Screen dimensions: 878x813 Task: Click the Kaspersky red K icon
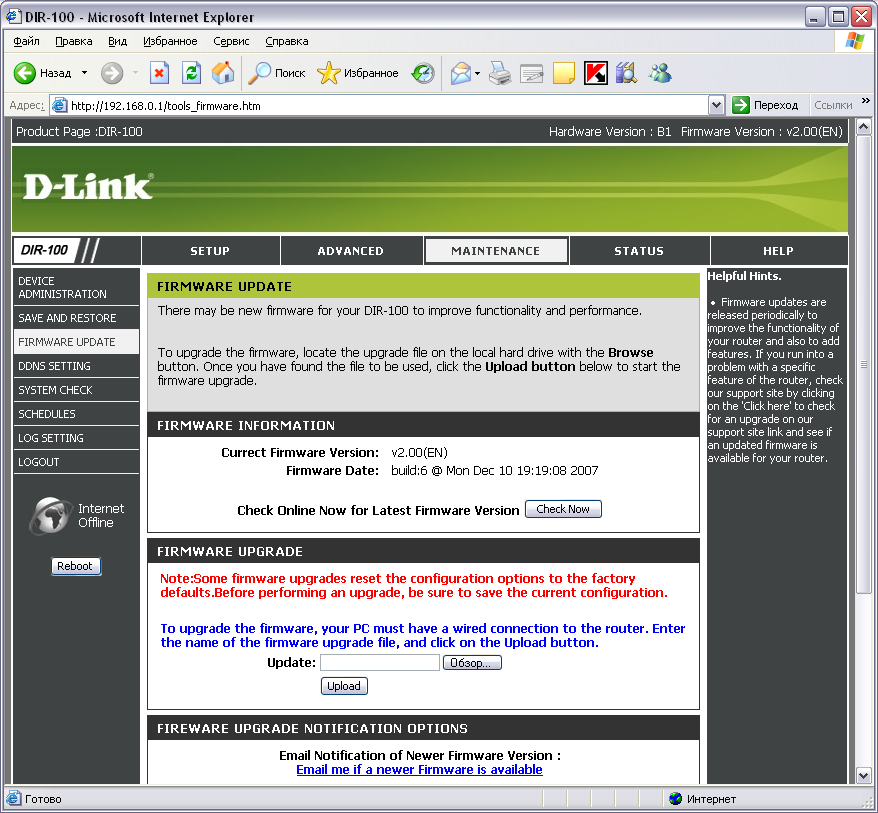(x=596, y=73)
